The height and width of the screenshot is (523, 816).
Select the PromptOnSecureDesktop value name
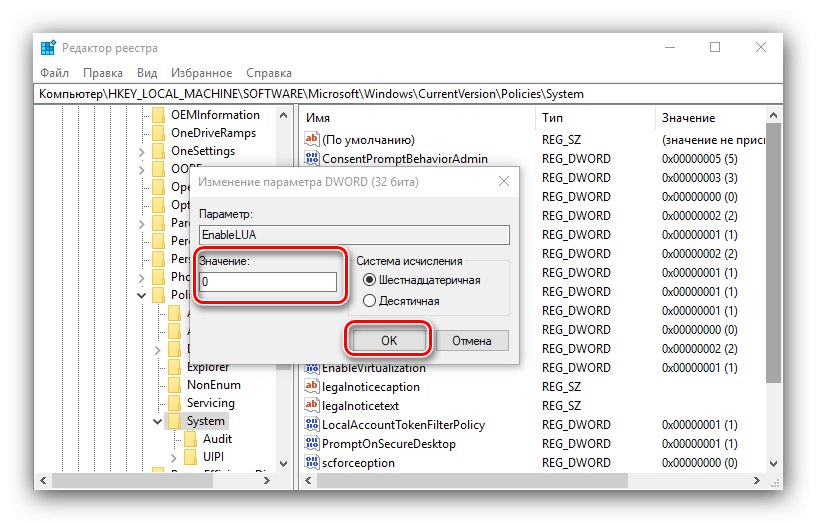tap(389, 443)
